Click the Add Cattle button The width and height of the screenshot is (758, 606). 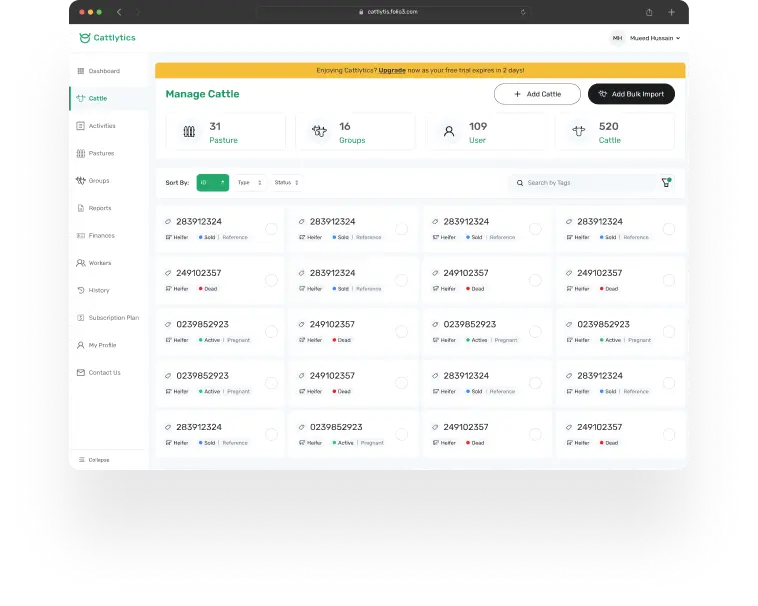(x=537, y=94)
